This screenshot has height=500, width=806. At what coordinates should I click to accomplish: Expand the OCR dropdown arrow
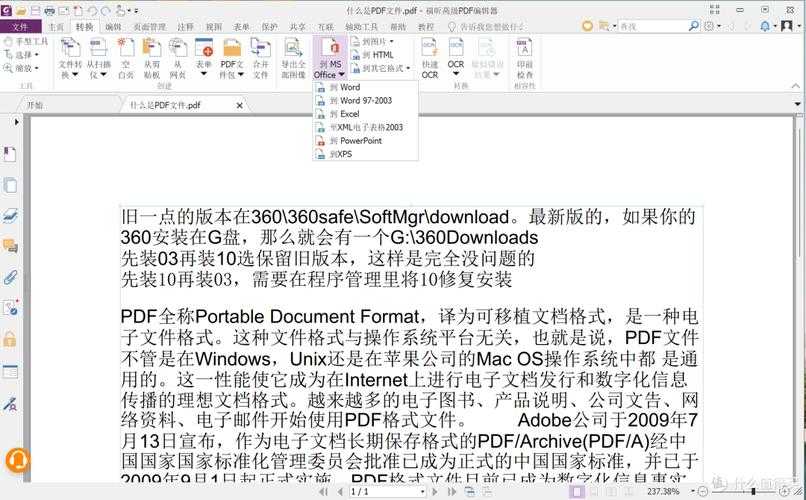(456, 75)
